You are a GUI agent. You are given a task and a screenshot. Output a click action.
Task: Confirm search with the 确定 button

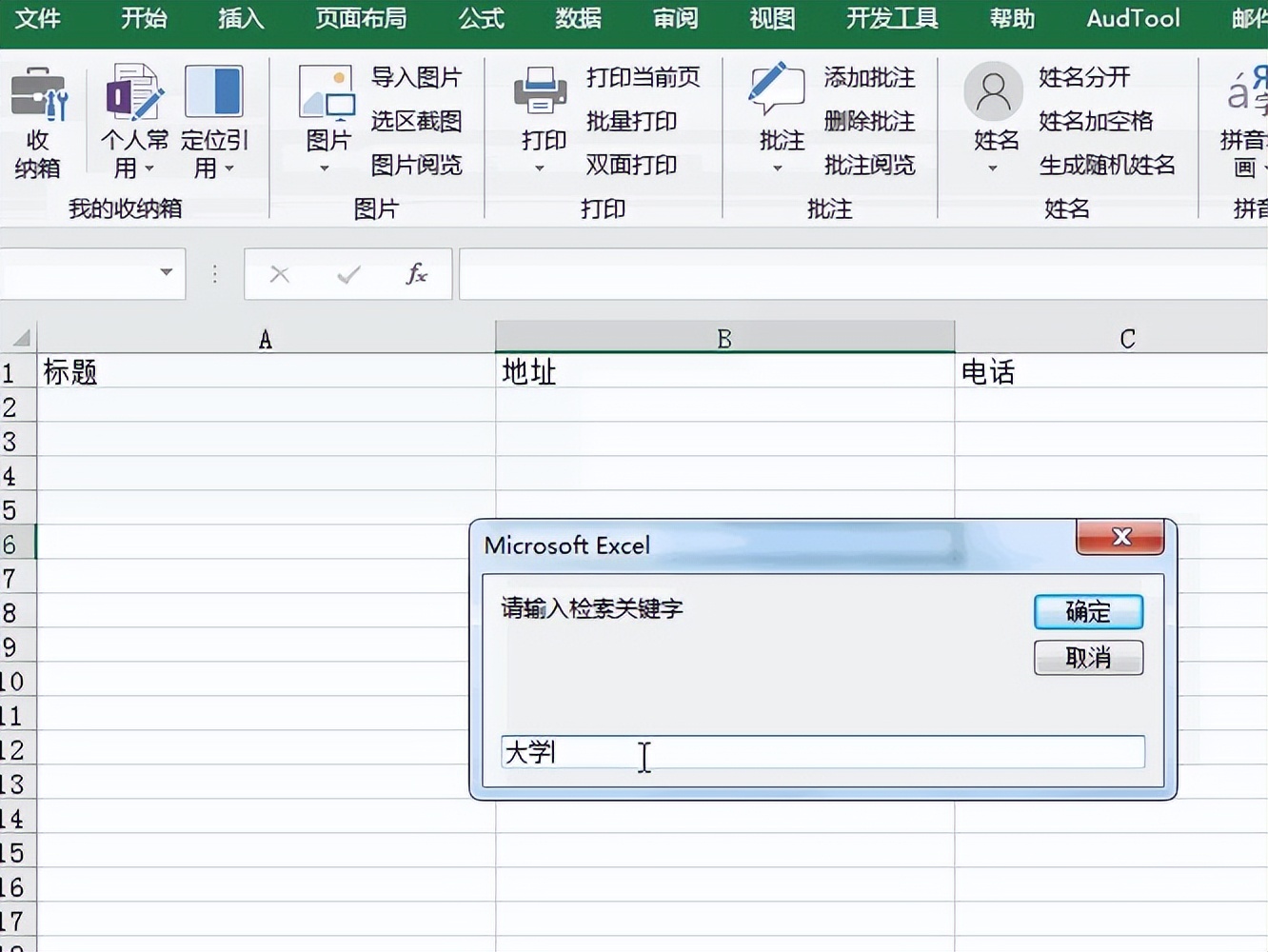pyautogui.click(x=1088, y=612)
